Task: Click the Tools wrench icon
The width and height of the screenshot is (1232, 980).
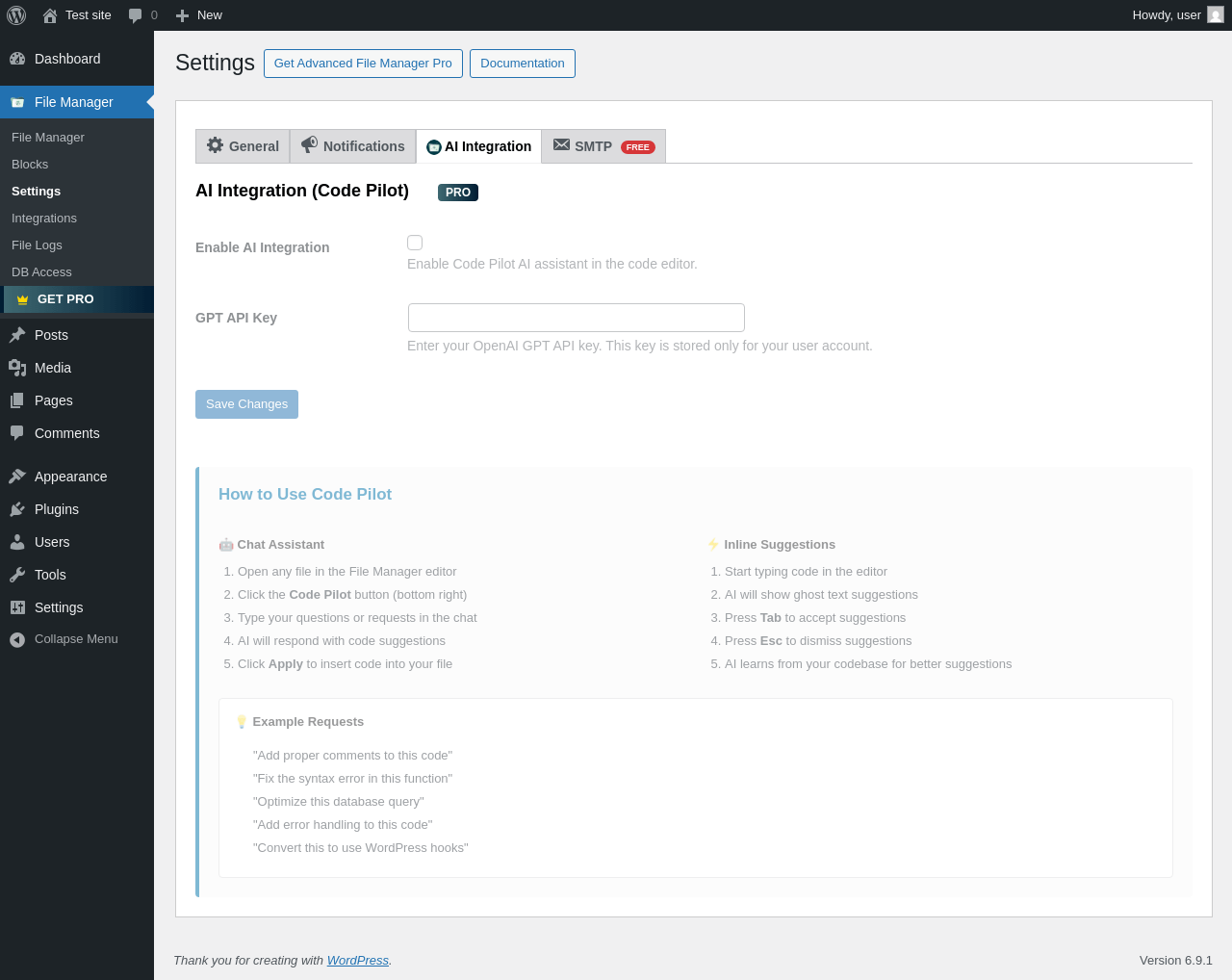Action: (x=17, y=575)
